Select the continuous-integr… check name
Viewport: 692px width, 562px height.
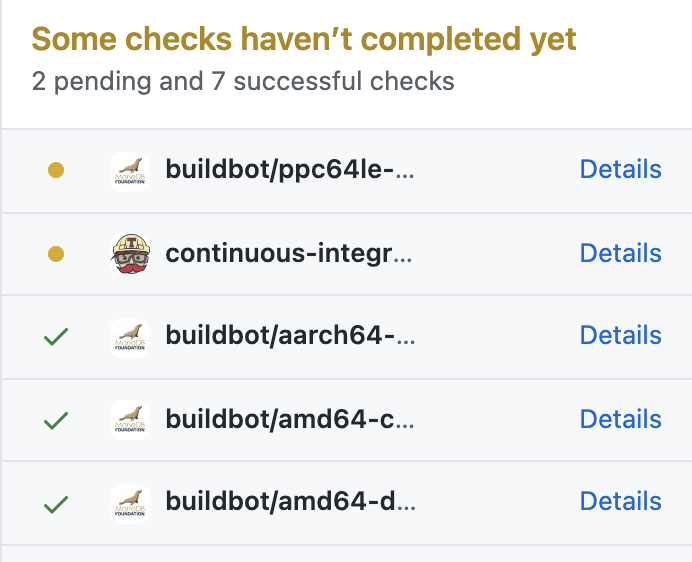289,254
